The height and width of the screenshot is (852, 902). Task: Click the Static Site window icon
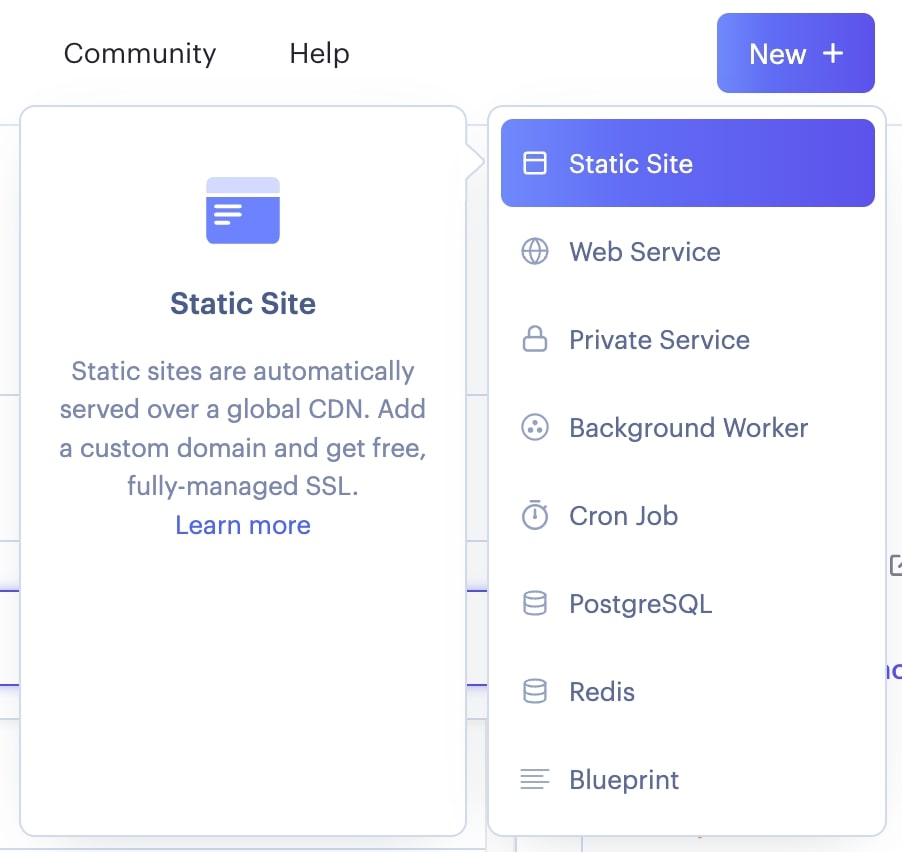coord(535,164)
